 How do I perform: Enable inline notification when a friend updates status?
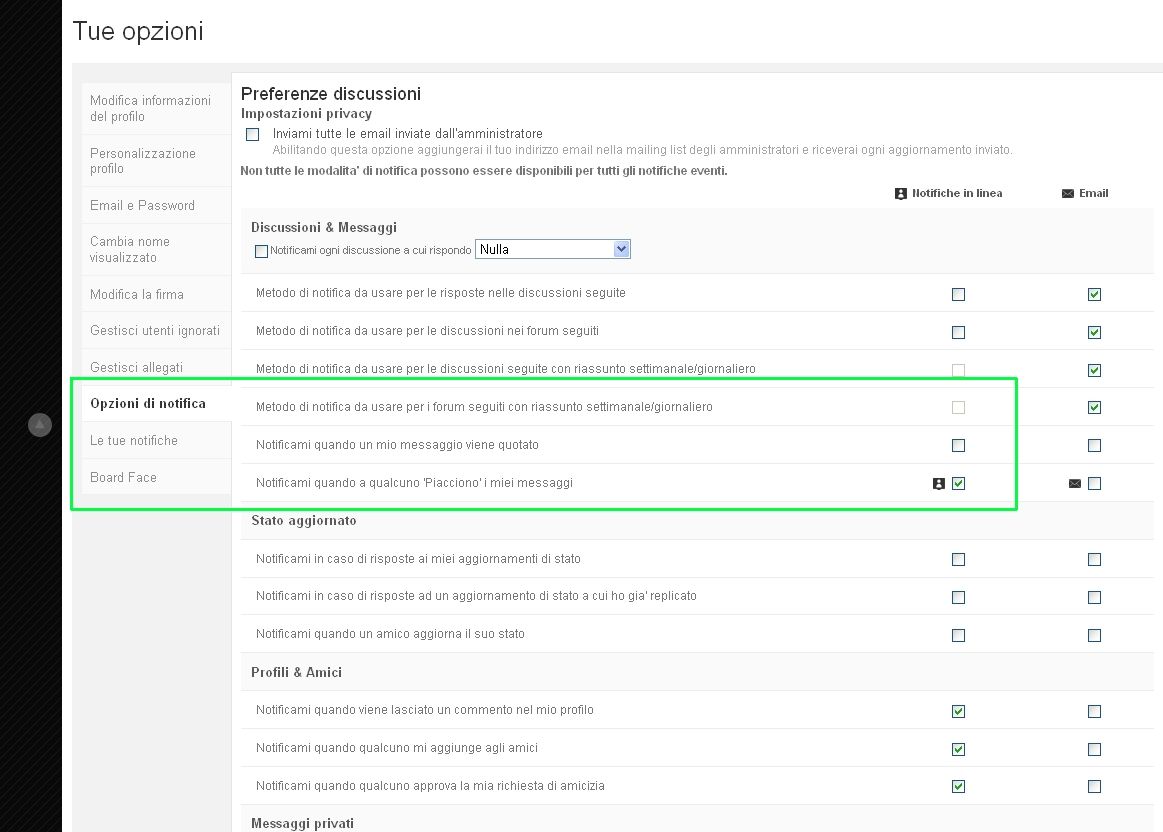click(x=959, y=636)
